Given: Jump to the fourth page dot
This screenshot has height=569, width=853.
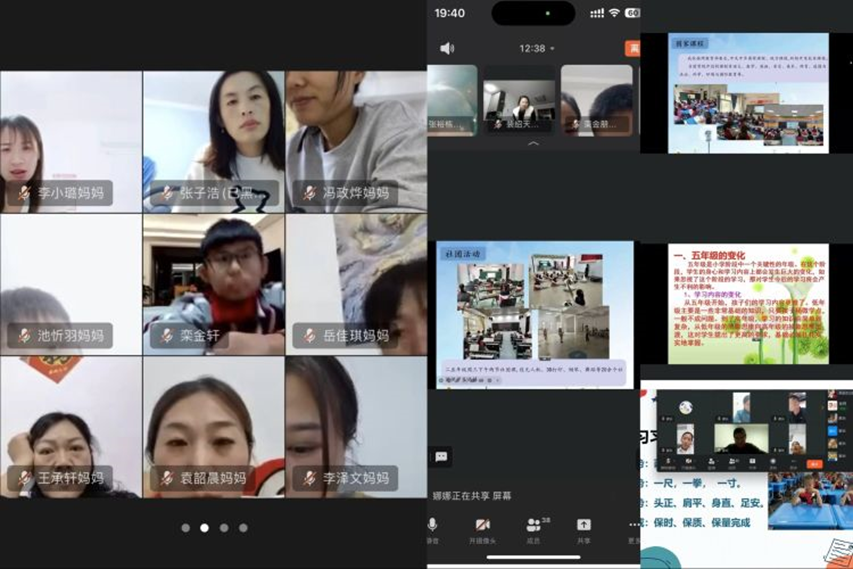Looking at the screenshot, I should (x=243, y=527).
